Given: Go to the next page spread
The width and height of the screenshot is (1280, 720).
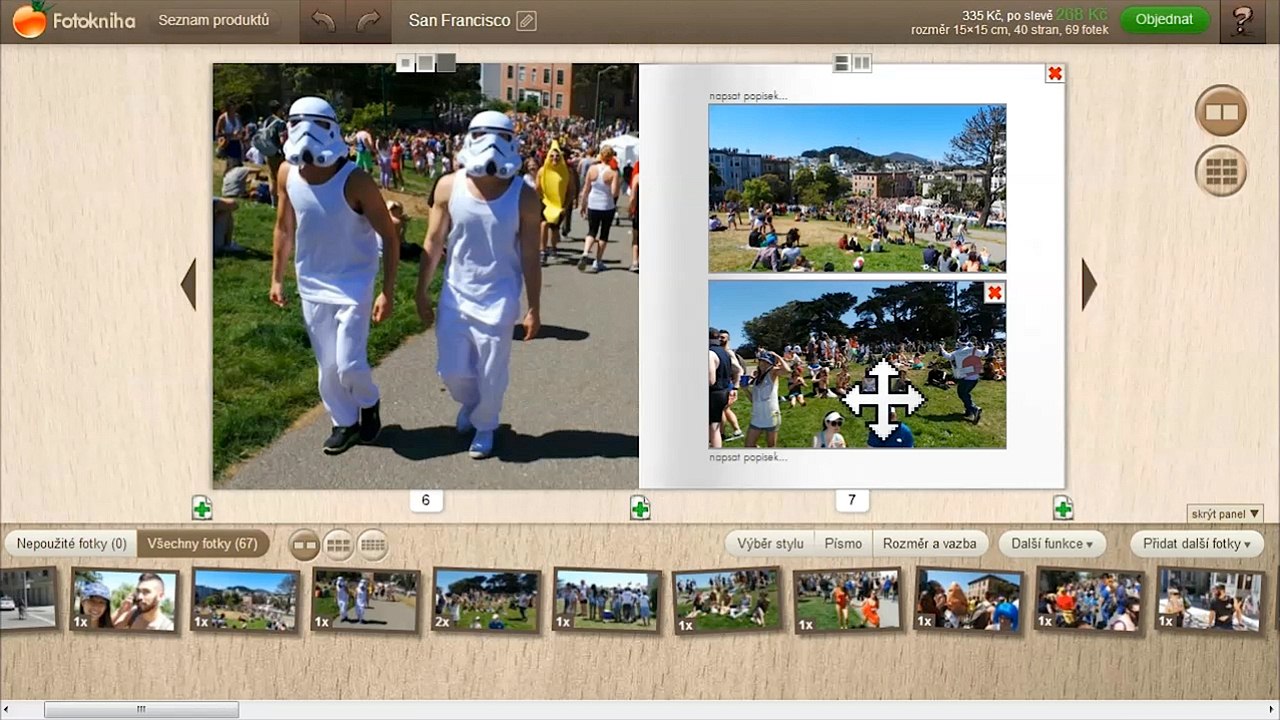Looking at the screenshot, I should pos(1089,284).
